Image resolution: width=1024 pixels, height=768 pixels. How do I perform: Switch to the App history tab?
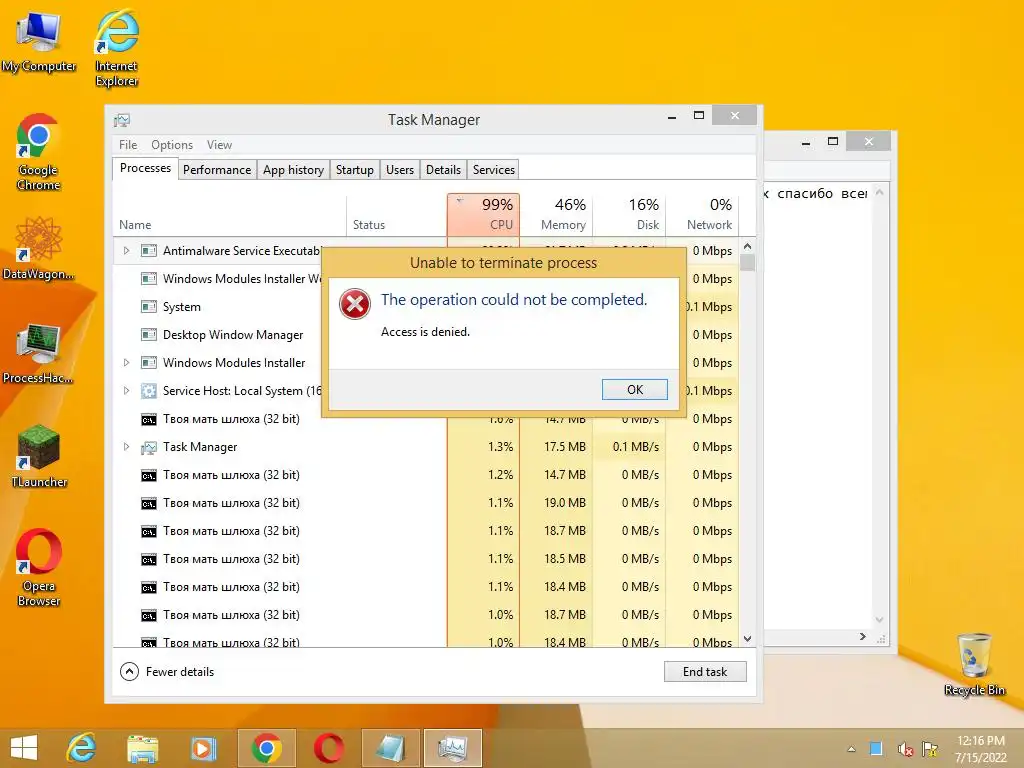(x=293, y=170)
